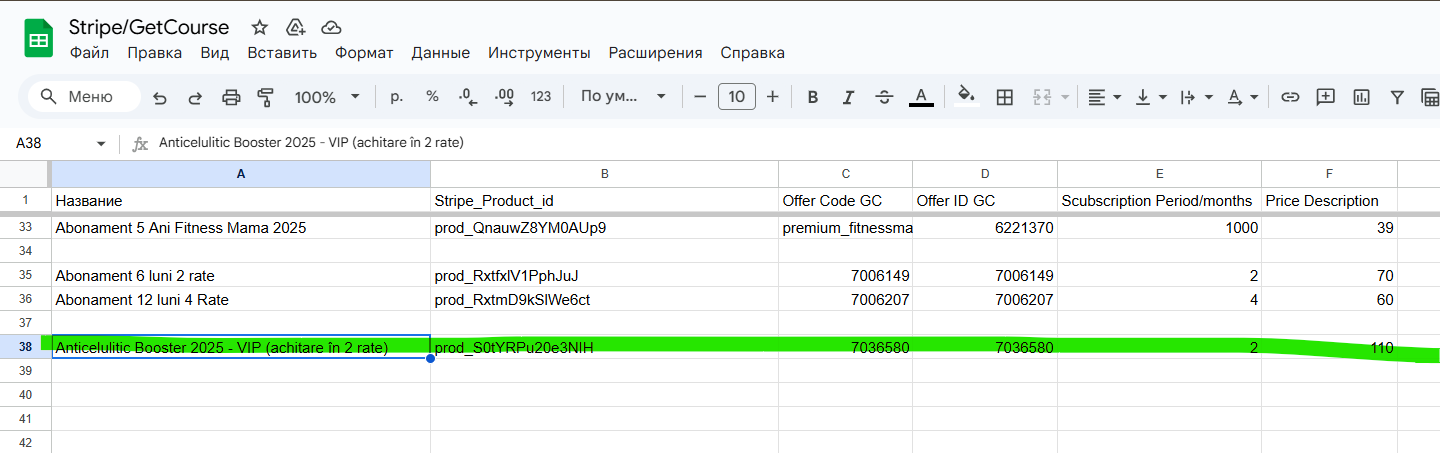The width and height of the screenshot is (1444, 453).
Task: Click the move document folder icon
Action: pyautogui.click(x=295, y=28)
